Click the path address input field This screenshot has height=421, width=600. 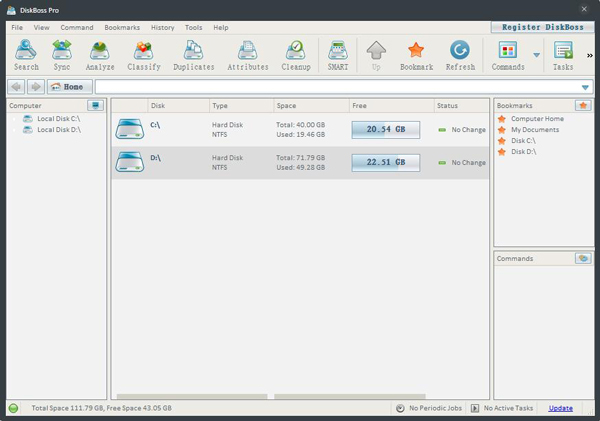click(x=337, y=87)
